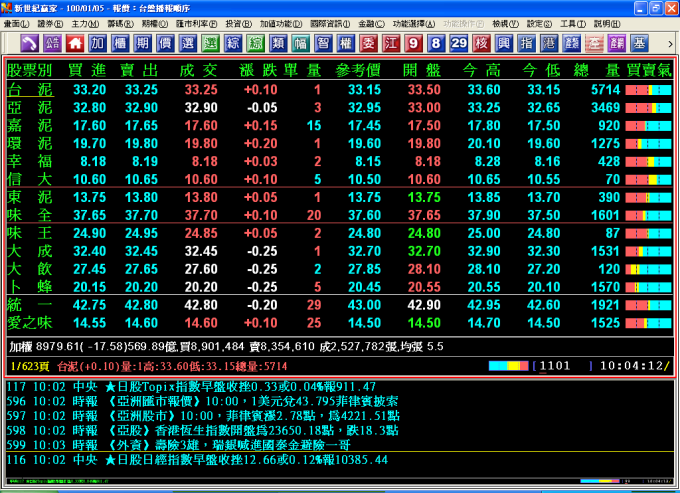Click the red 9 toolbar icon
Viewport: 680px width, 493px height.
point(413,43)
